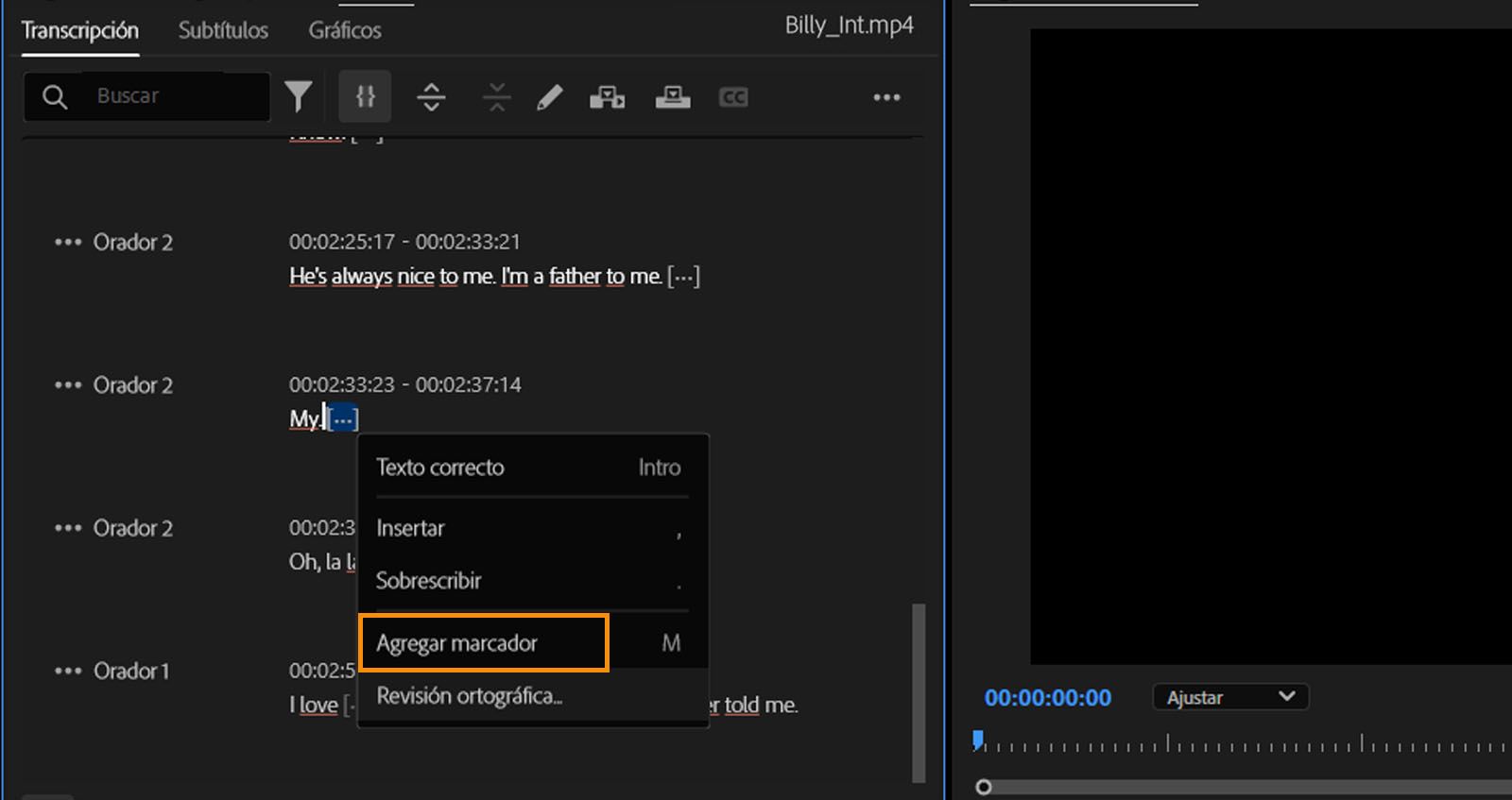Image resolution: width=1512 pixels, height=800 pixels.
Task: Click the transcript panel vertical scrollbar
Action: (x=919, y=693)
